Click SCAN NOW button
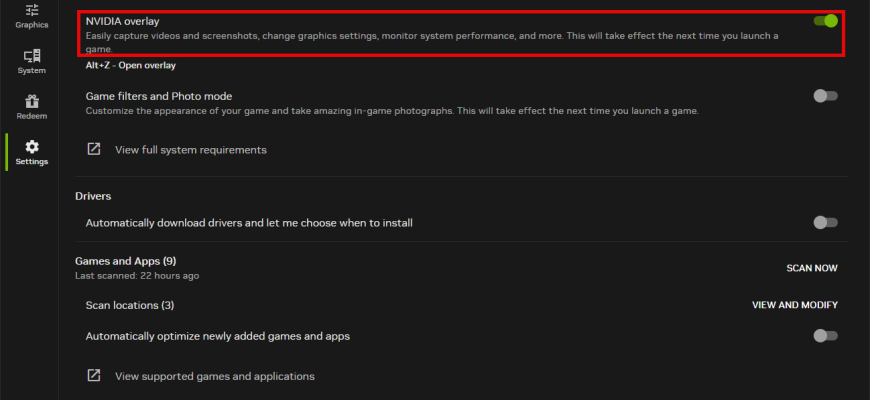 (812, 268)
